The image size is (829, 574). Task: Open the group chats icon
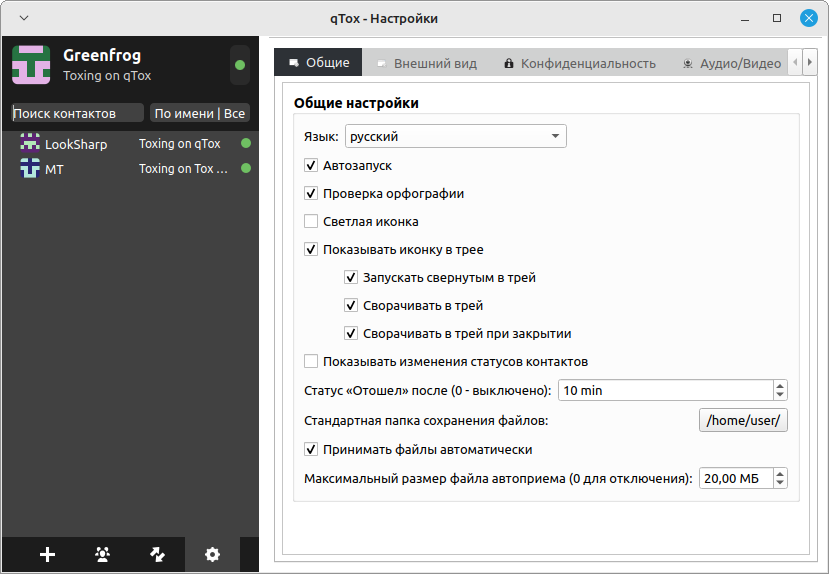tap(103, 554)
